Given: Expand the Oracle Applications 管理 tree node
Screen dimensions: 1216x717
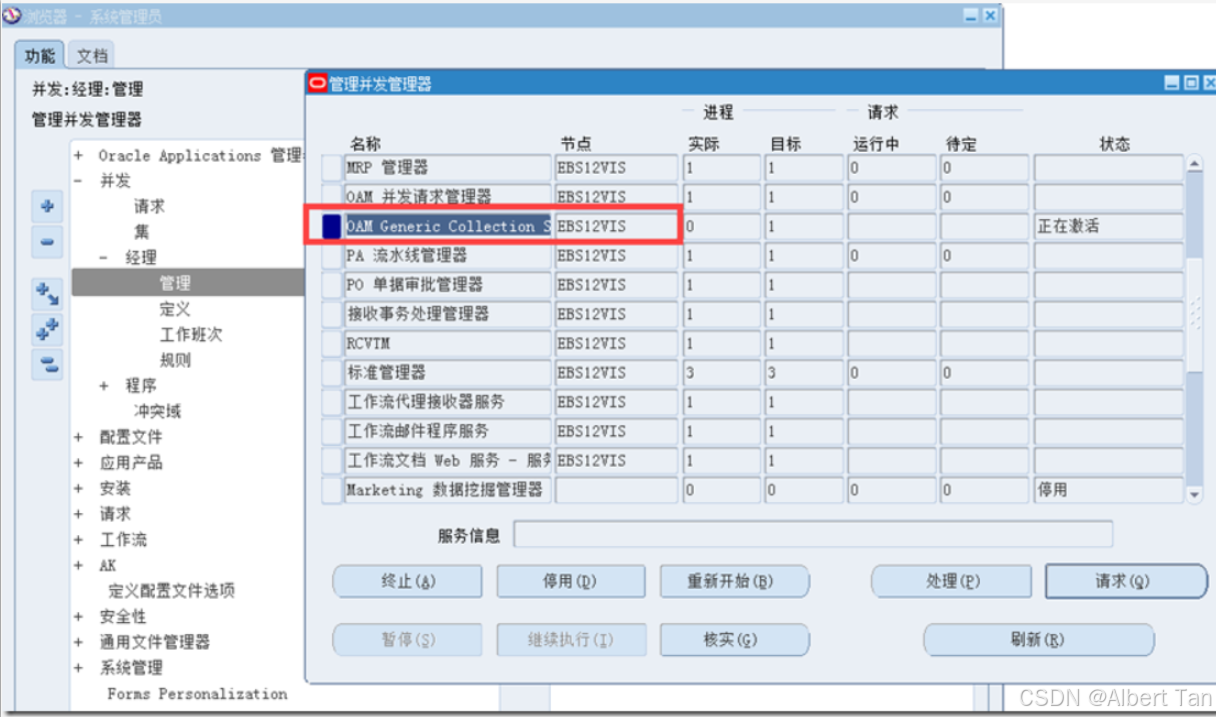Looking at the screenshot, I should point(78,156).
